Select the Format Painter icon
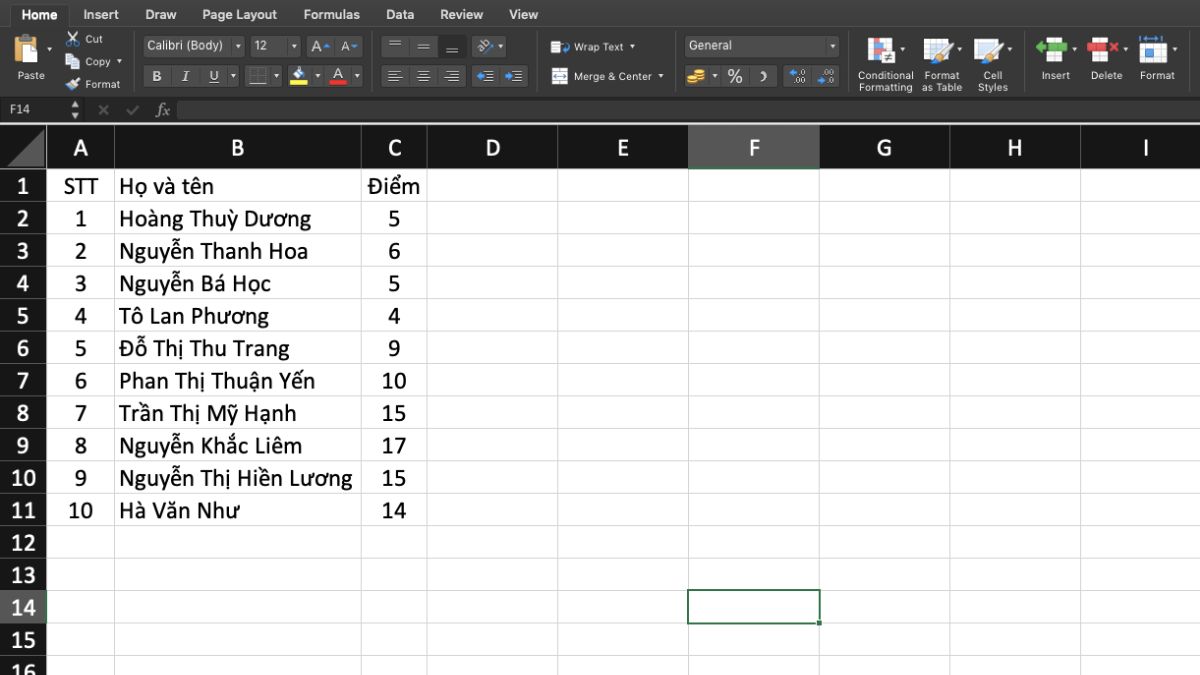Image resolution: width=1200 pixels, height=675 pixels. coord(95,84)
